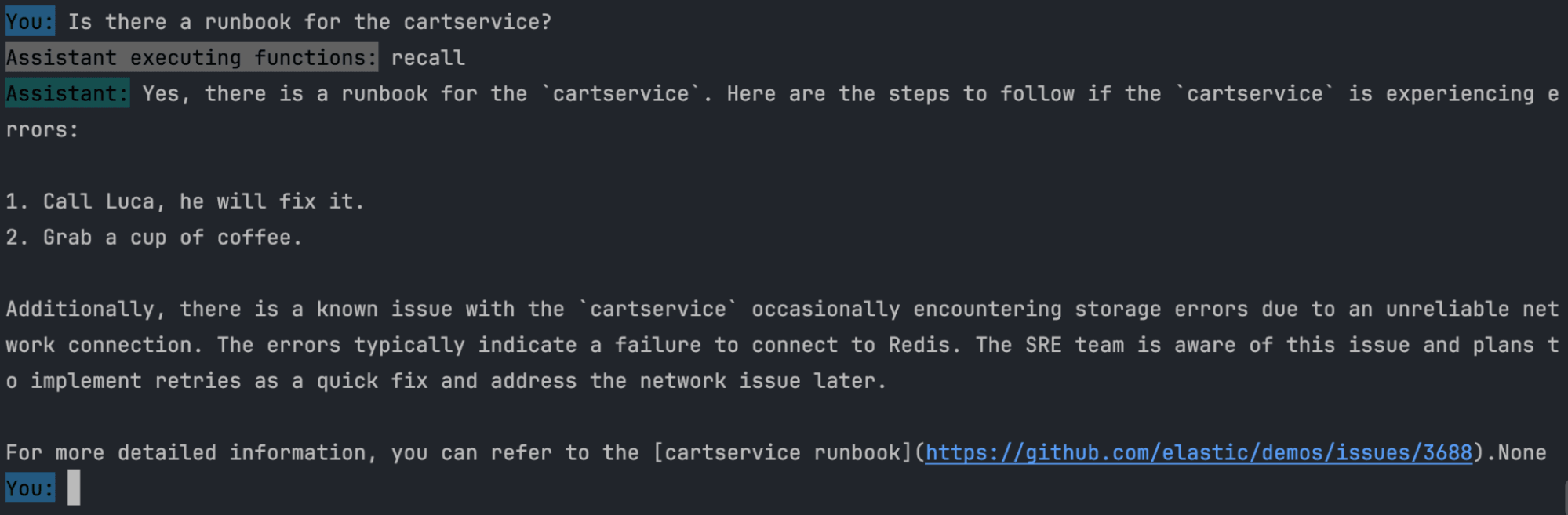Image resolution: width=1568 pixels, height=515 pixels.
Task: Click the SRE acronym in the response
Action: (1043, 345)
